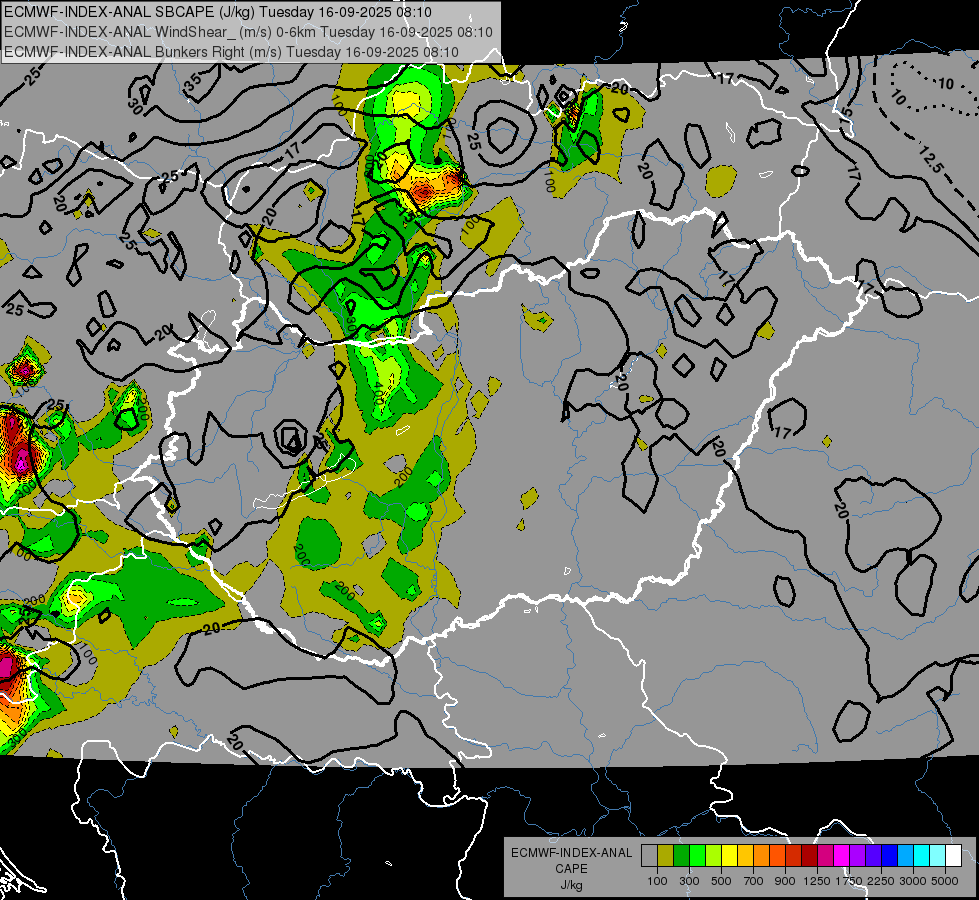Screen dimensions: 979x900
Task: Click the 700 legend tick label
Action: point(754,881)
